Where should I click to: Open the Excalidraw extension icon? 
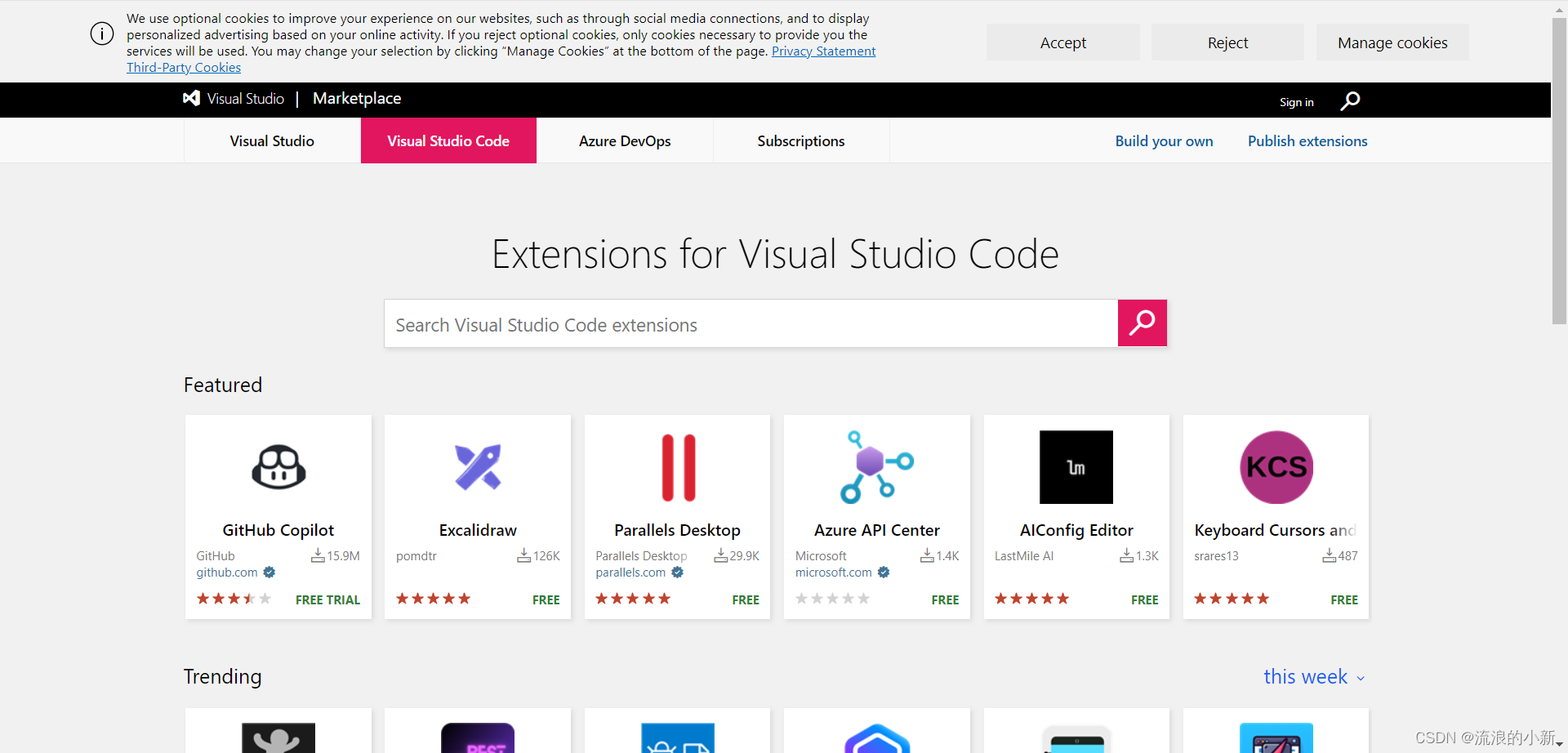478,467
